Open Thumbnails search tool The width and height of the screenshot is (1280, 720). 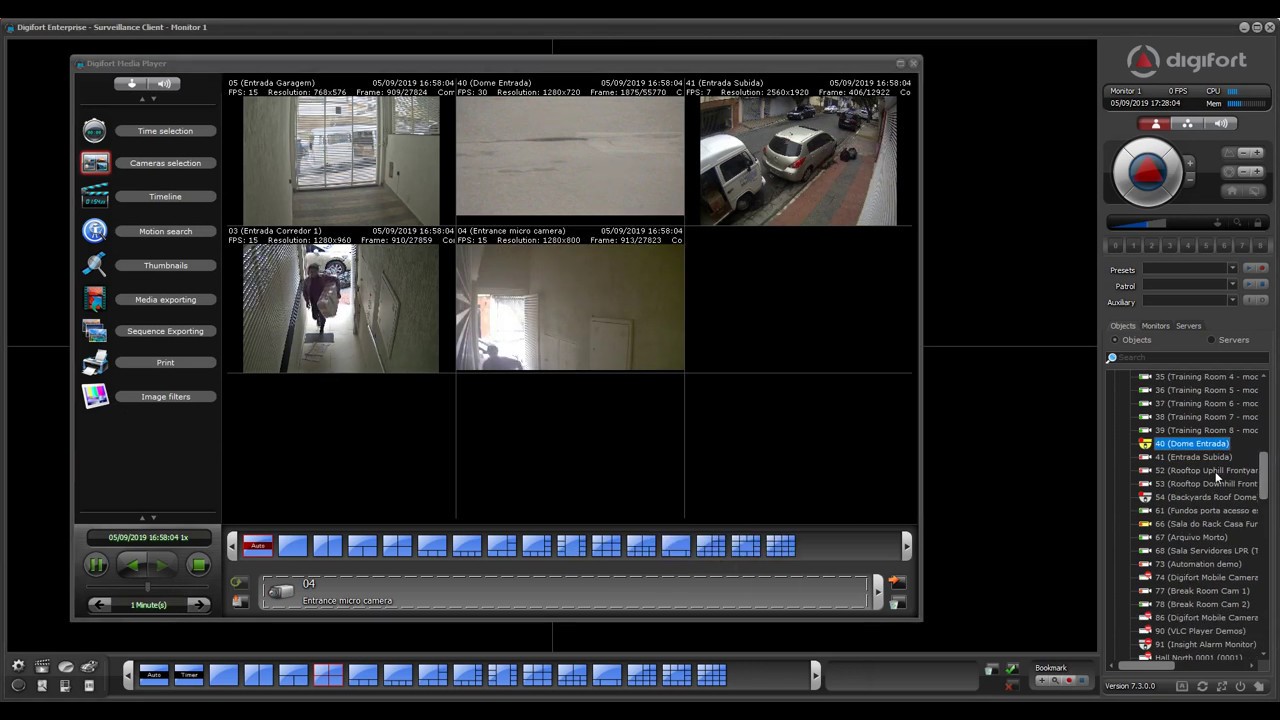[165, 265]
